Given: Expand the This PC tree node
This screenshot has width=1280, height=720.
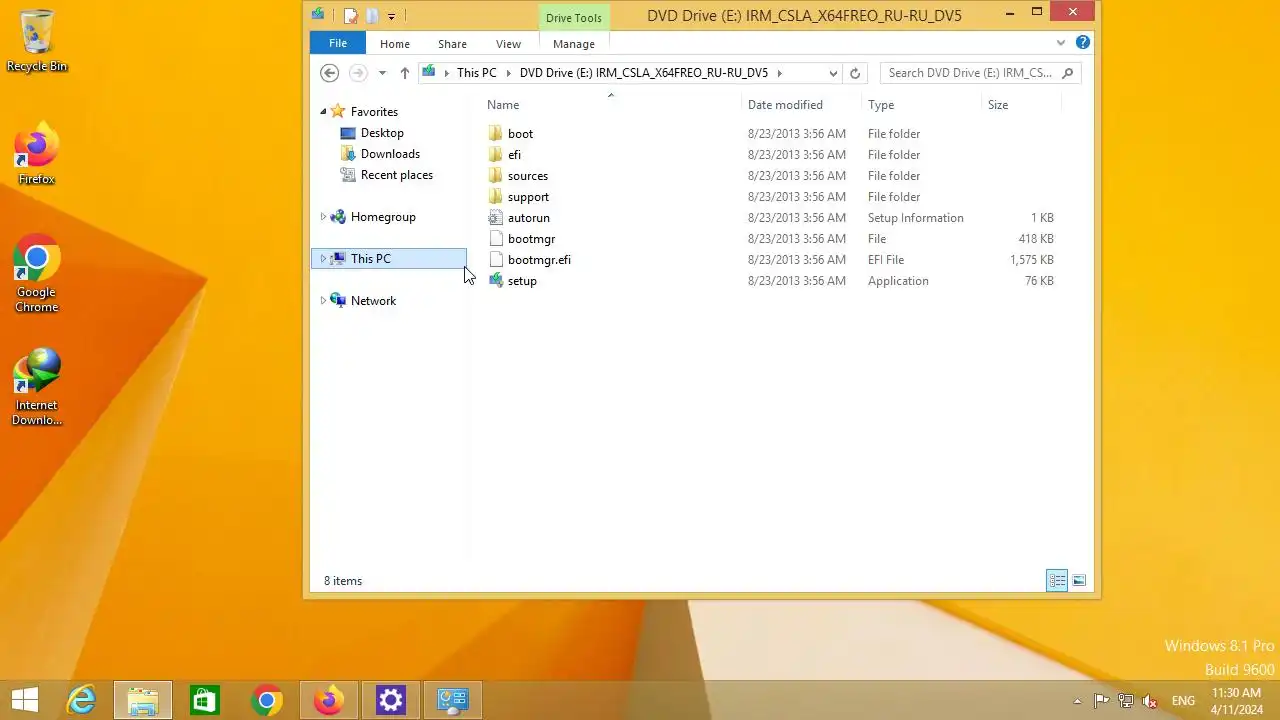Looking at the screenshot, I should pos(323,259).
